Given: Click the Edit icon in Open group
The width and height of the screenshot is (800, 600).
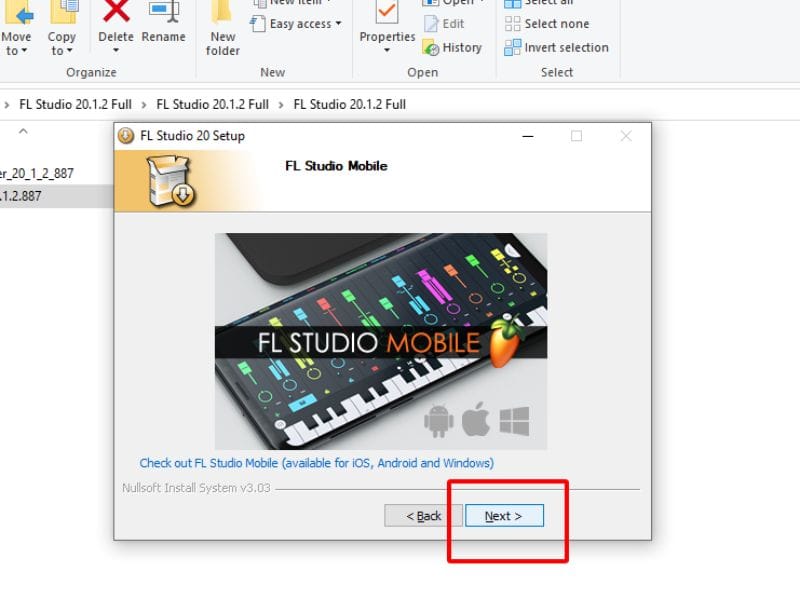Looking at the screenshot, I should click(x=431, y=23).
